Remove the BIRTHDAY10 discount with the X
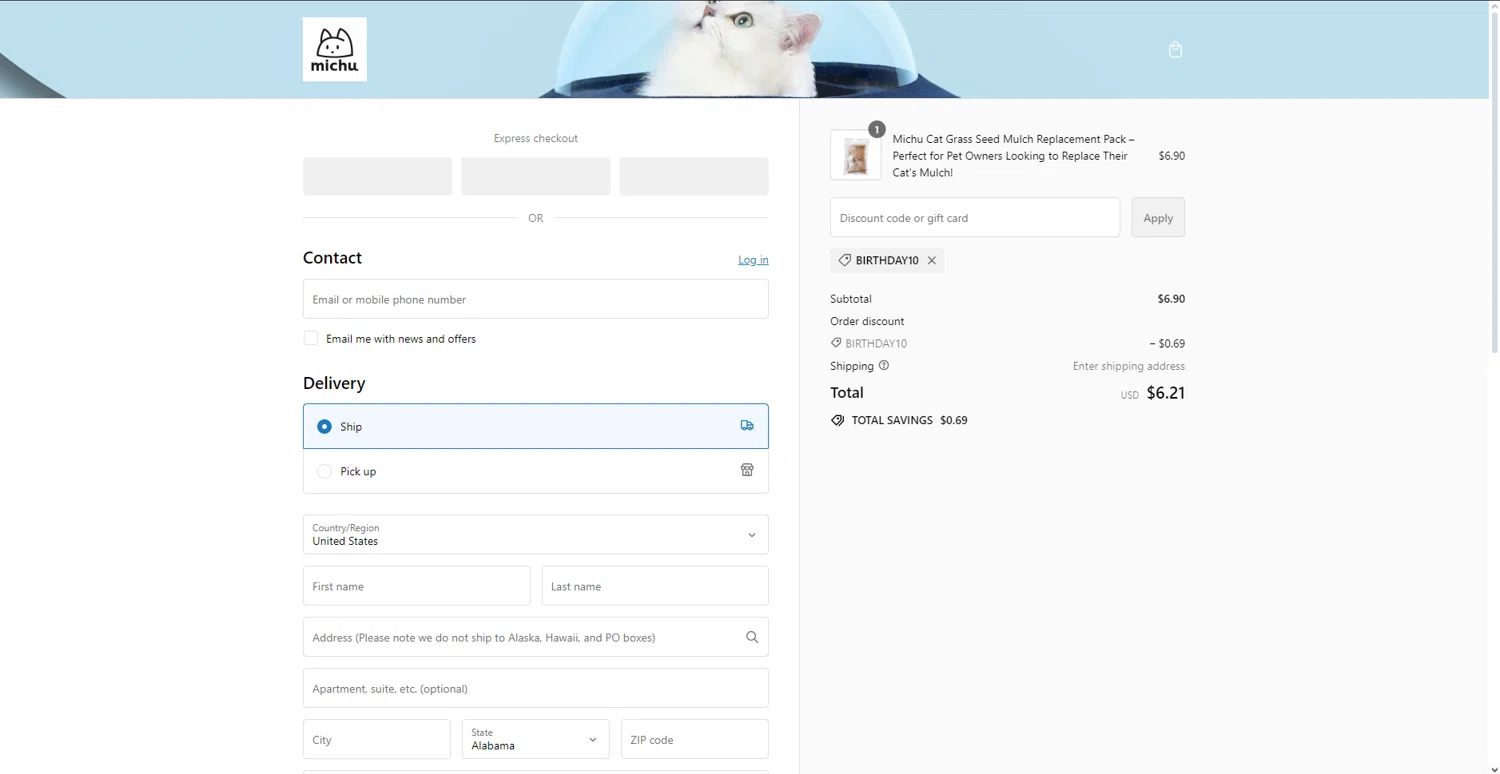Screen dimensions: 1500x774 point(932,260)
